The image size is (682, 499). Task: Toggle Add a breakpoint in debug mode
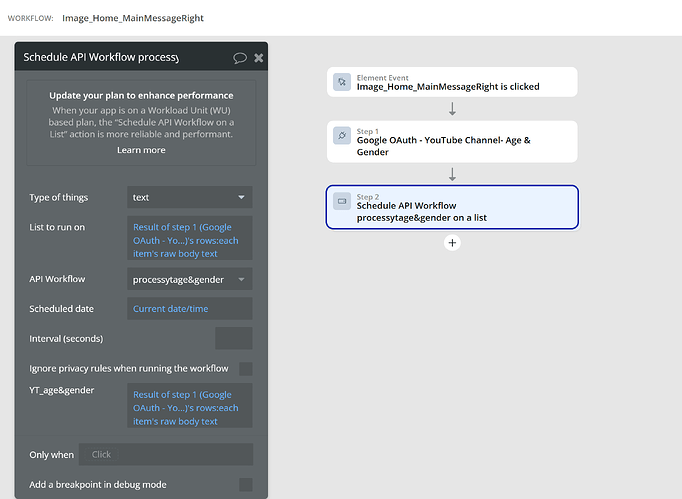(245, 485)
